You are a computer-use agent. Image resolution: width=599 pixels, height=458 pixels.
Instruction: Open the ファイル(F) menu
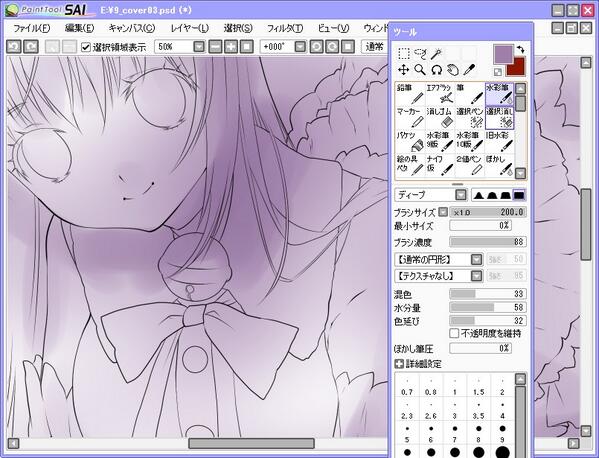[32, 28]
